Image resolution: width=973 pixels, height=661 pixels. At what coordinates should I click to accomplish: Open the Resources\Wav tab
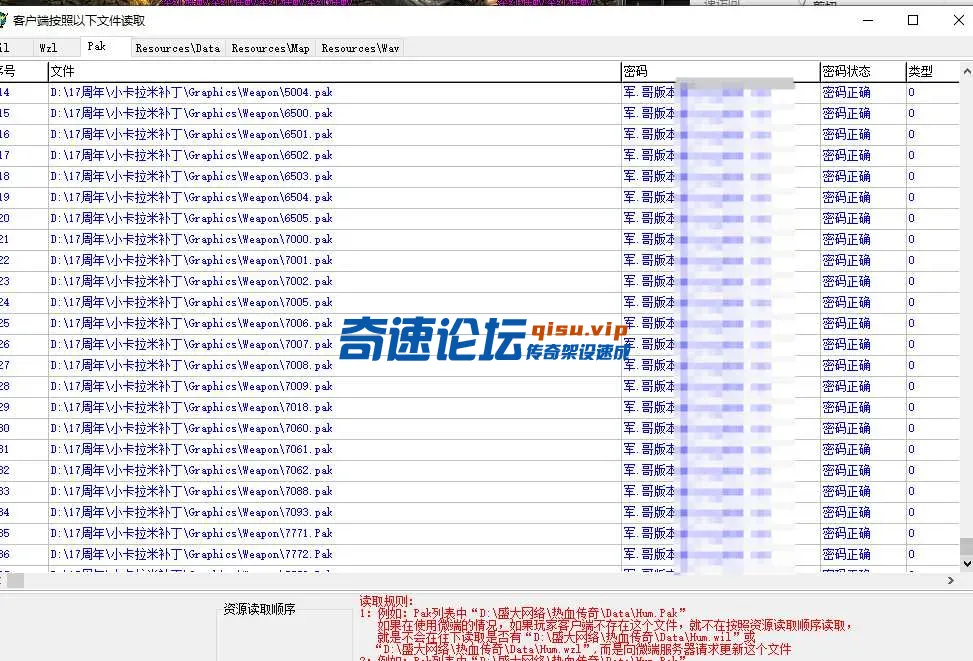pos(360,48)
